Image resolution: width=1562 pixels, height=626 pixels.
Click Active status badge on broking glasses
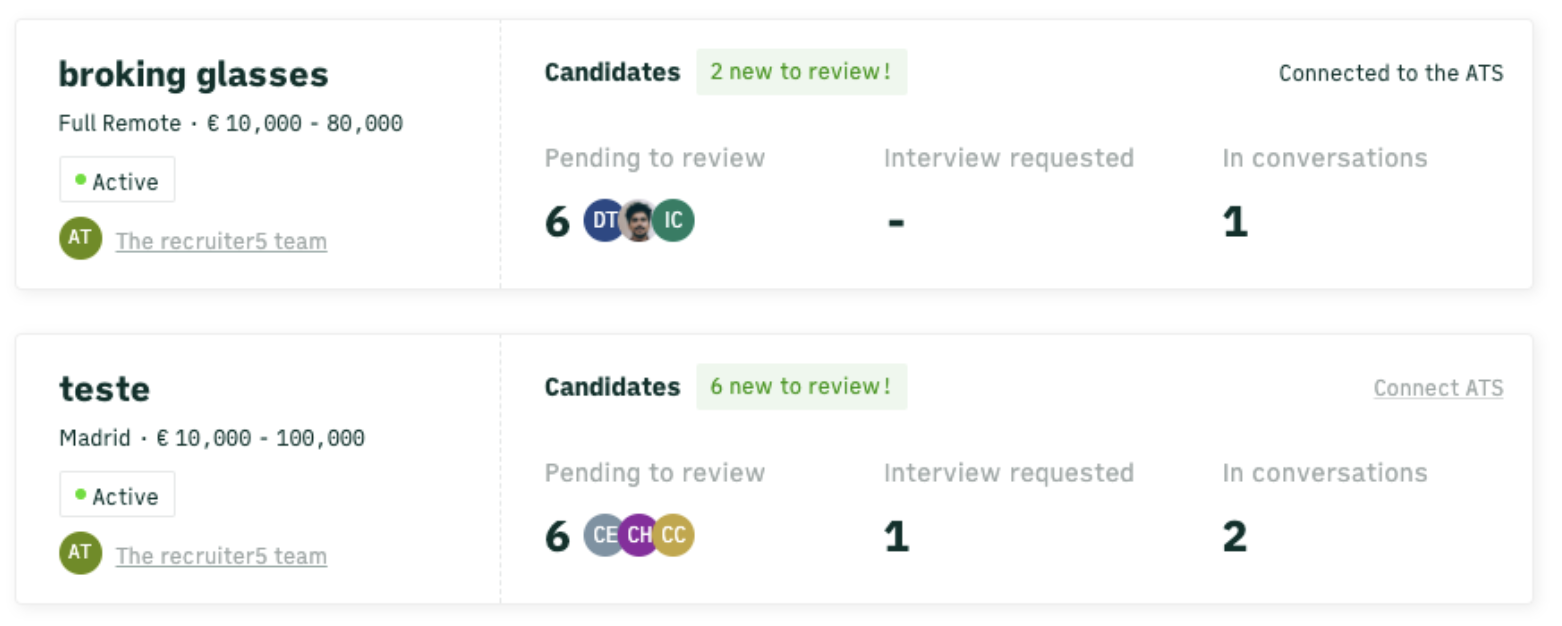pyautogui.click(x=117, y=180)
